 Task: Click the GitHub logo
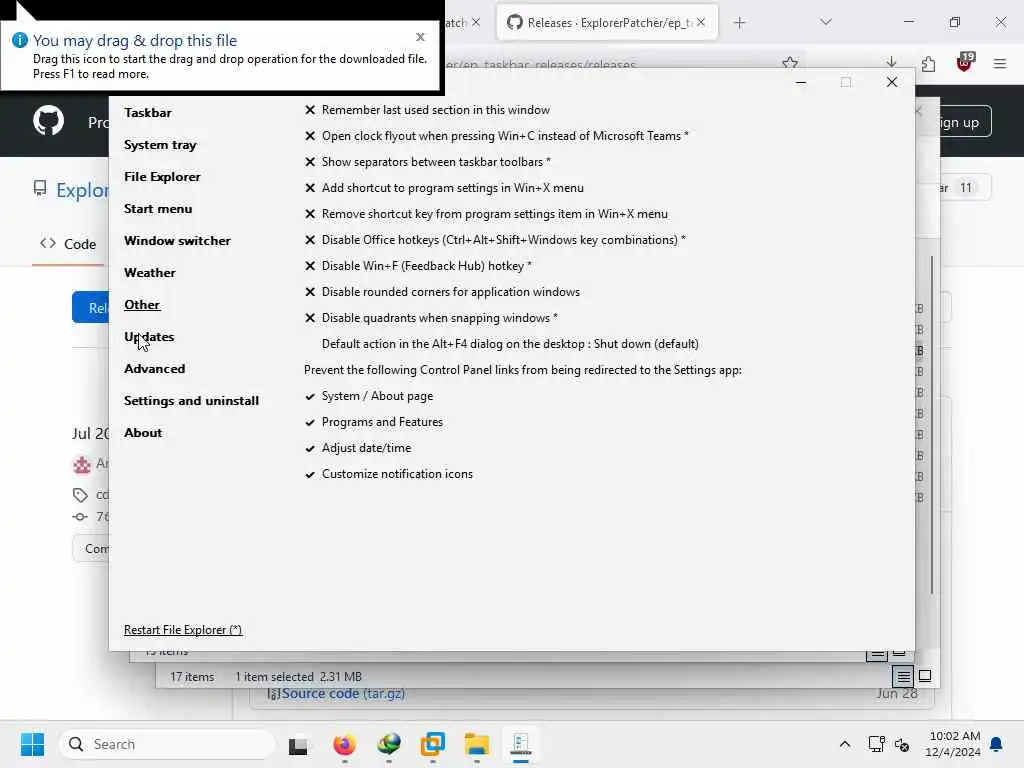(48, 121)
